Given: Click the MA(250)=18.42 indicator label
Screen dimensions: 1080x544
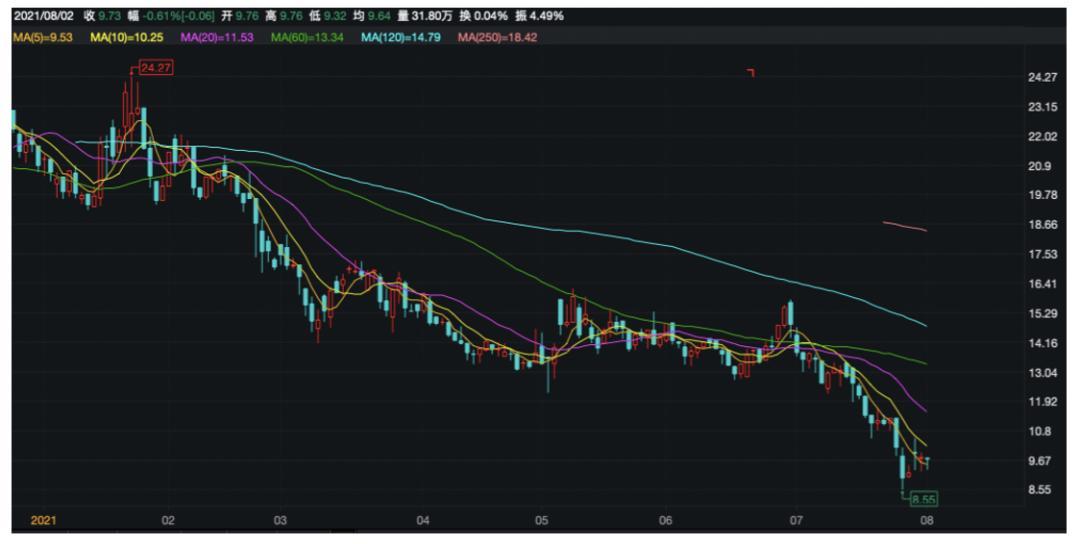Looking at the screenshot, I should pos(492,37).
